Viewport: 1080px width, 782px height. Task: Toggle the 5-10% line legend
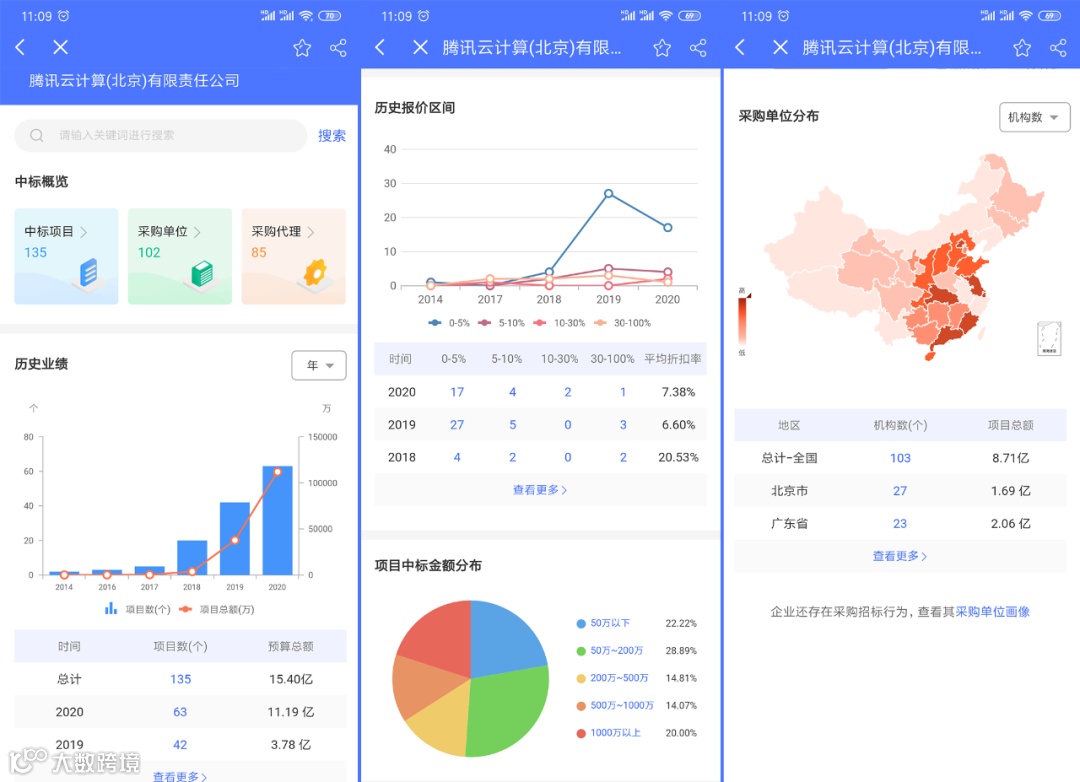coord(501,322)
